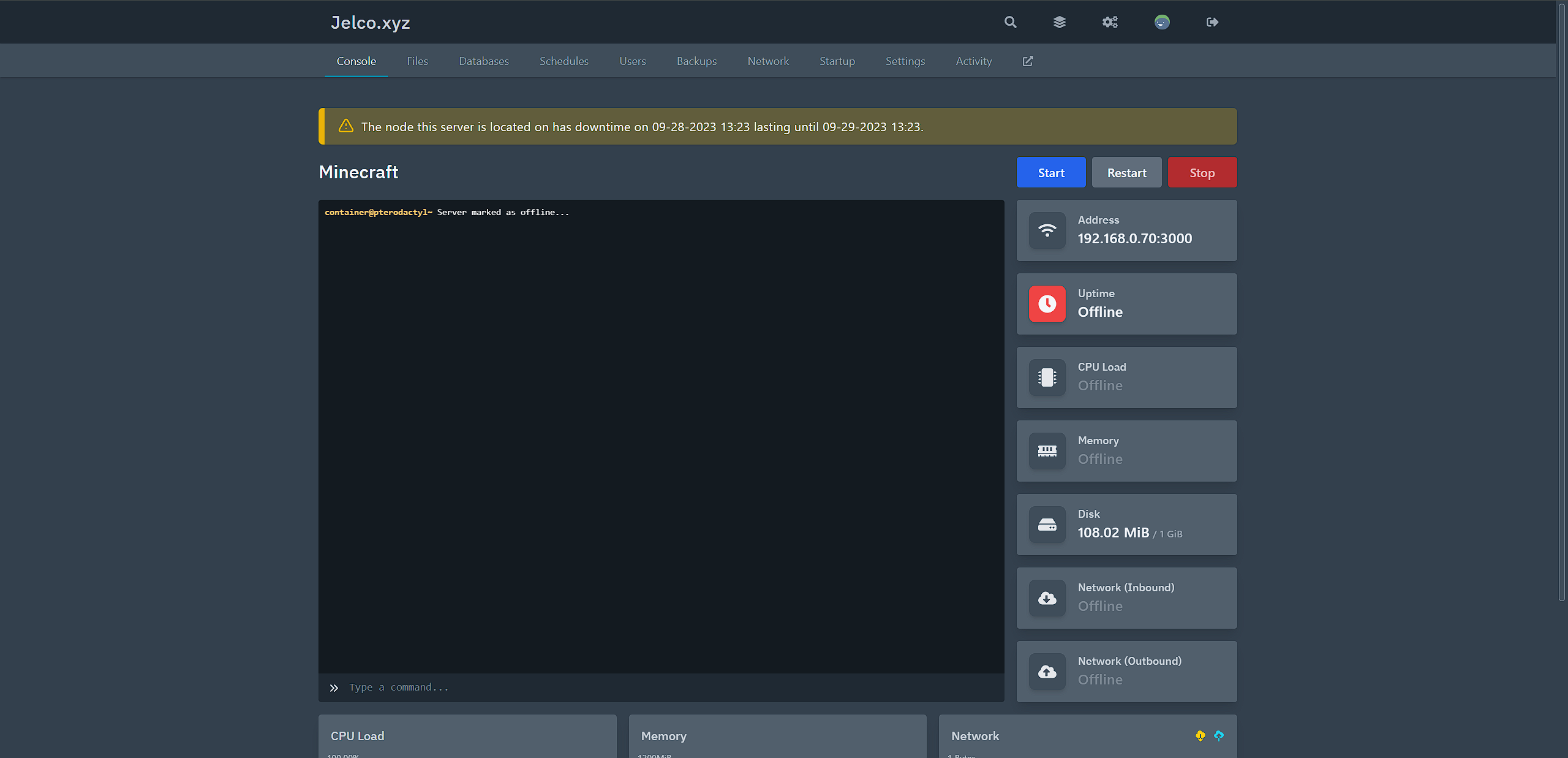Click the Network Outbound cloud upload icon
The width and height of the screenshot is (1568, 758).
coord(1047,672)
